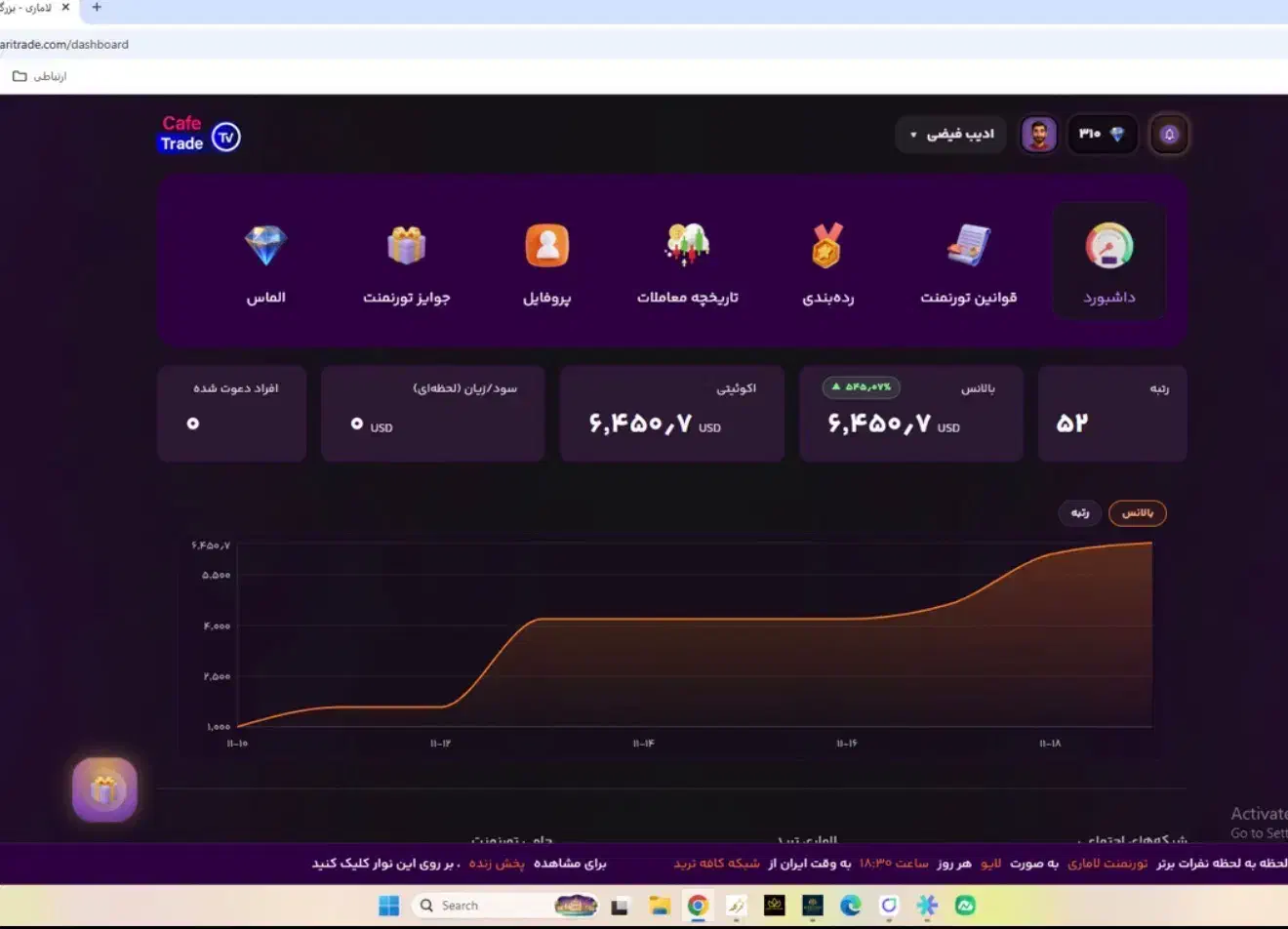
Task: Open Google Chrome from the taskbar
Action: point(698,906)
